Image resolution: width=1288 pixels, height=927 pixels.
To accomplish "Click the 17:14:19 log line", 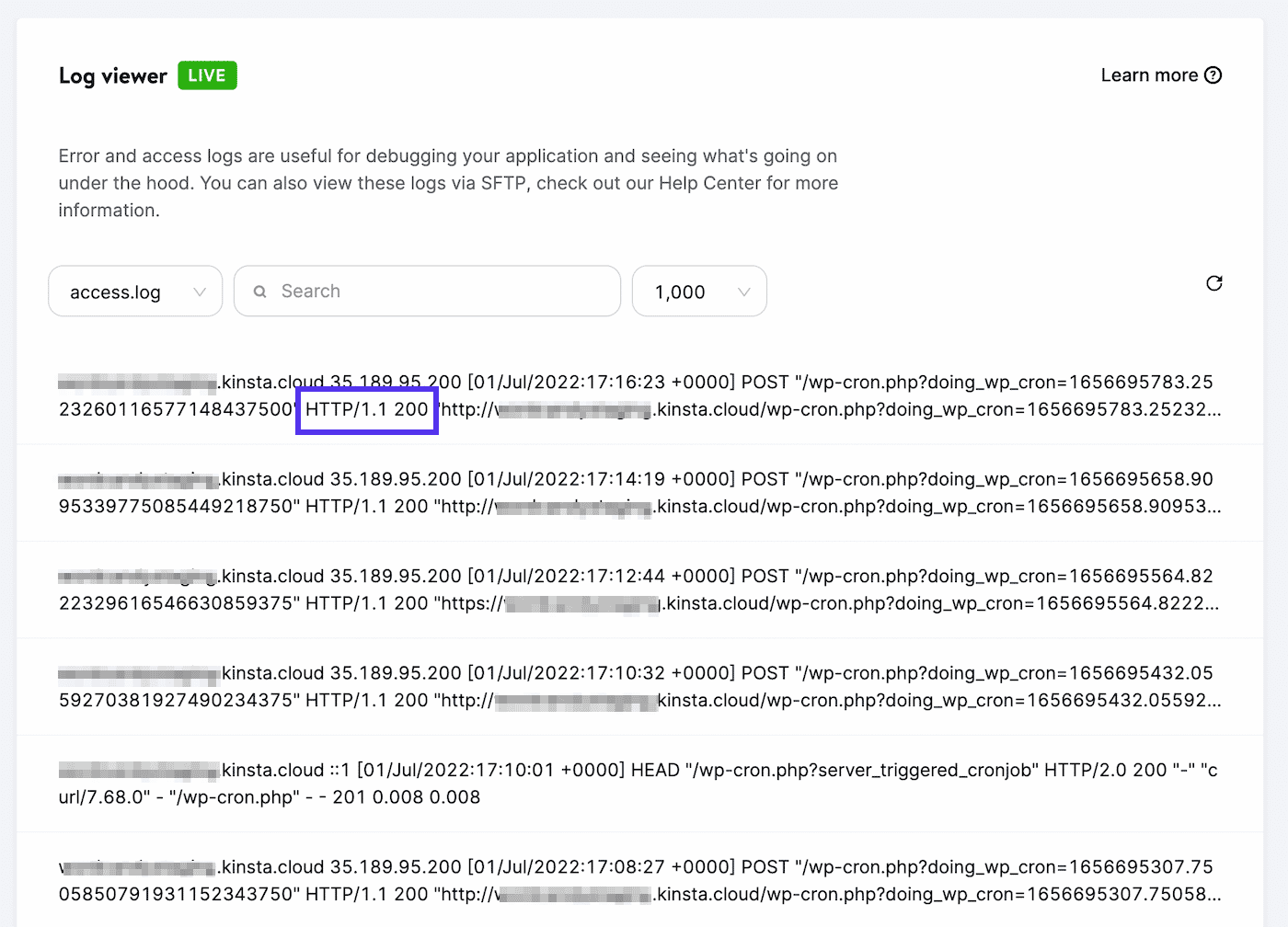I will tap(635, 493).
